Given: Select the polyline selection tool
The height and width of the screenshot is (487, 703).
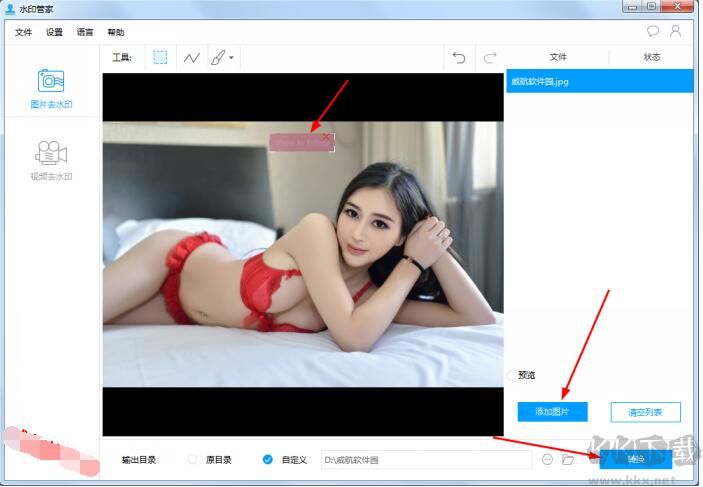Looking at the screenshot, I should (191, 58).
